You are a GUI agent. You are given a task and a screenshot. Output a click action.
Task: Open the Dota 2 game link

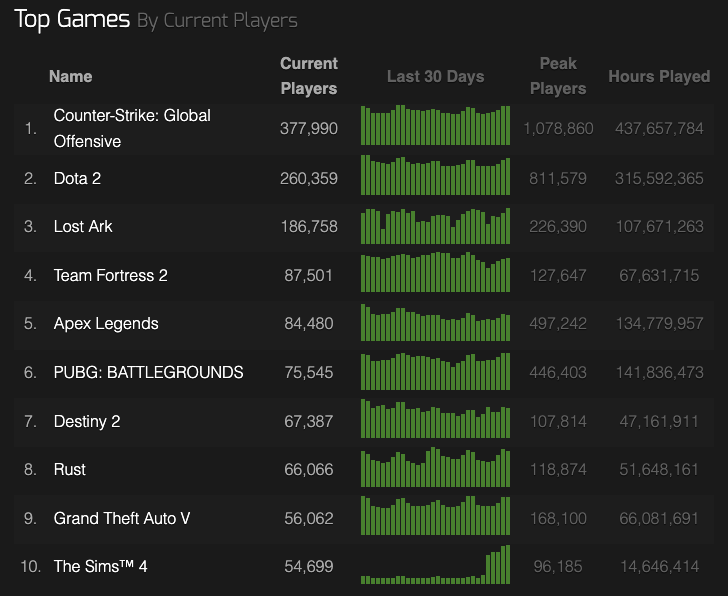[77, 178]
